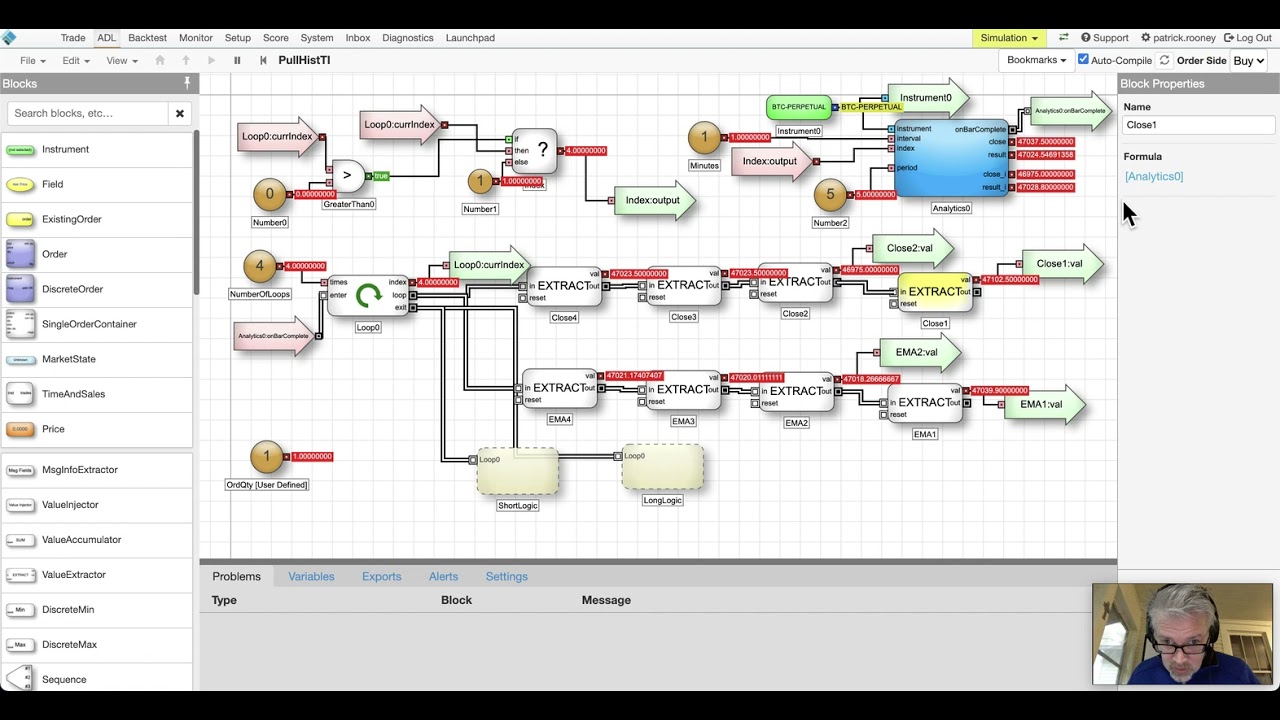
Task: Select the NumberOfLoops number block
Action: click(260, 266)
